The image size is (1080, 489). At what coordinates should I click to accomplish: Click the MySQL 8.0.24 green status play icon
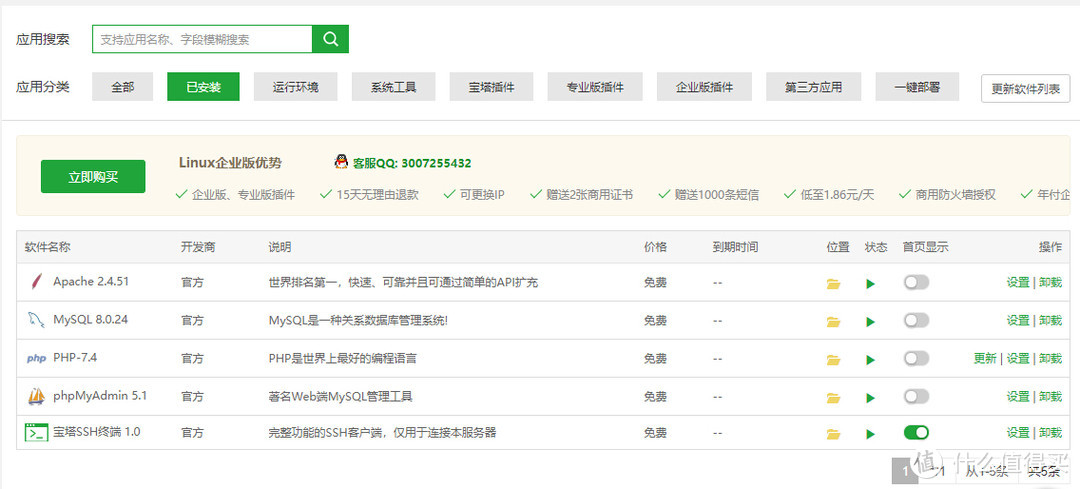871,321
